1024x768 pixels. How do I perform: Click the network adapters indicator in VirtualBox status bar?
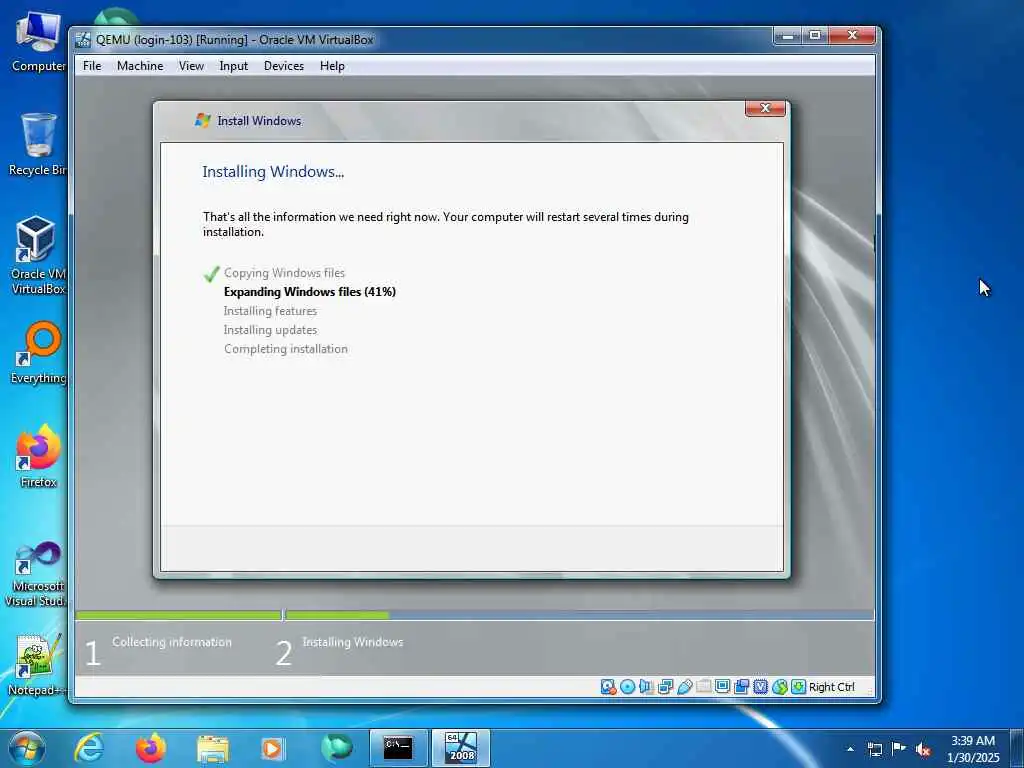(x=665, y=686)
